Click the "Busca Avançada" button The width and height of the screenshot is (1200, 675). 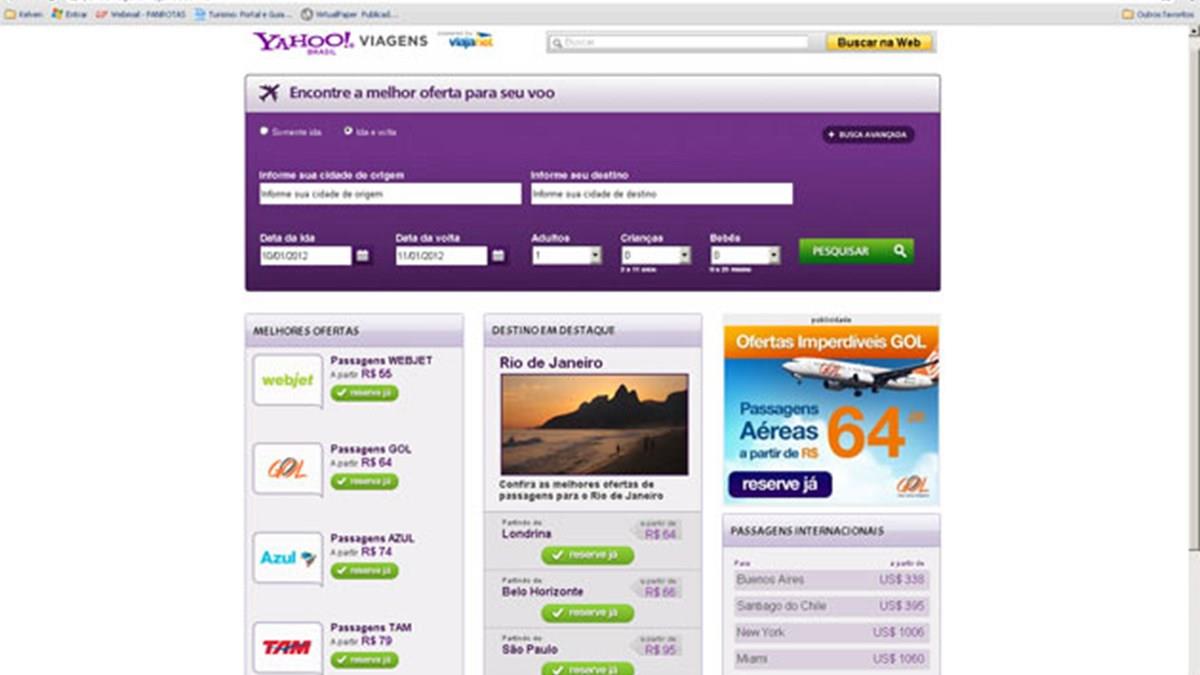pos(868,134)
